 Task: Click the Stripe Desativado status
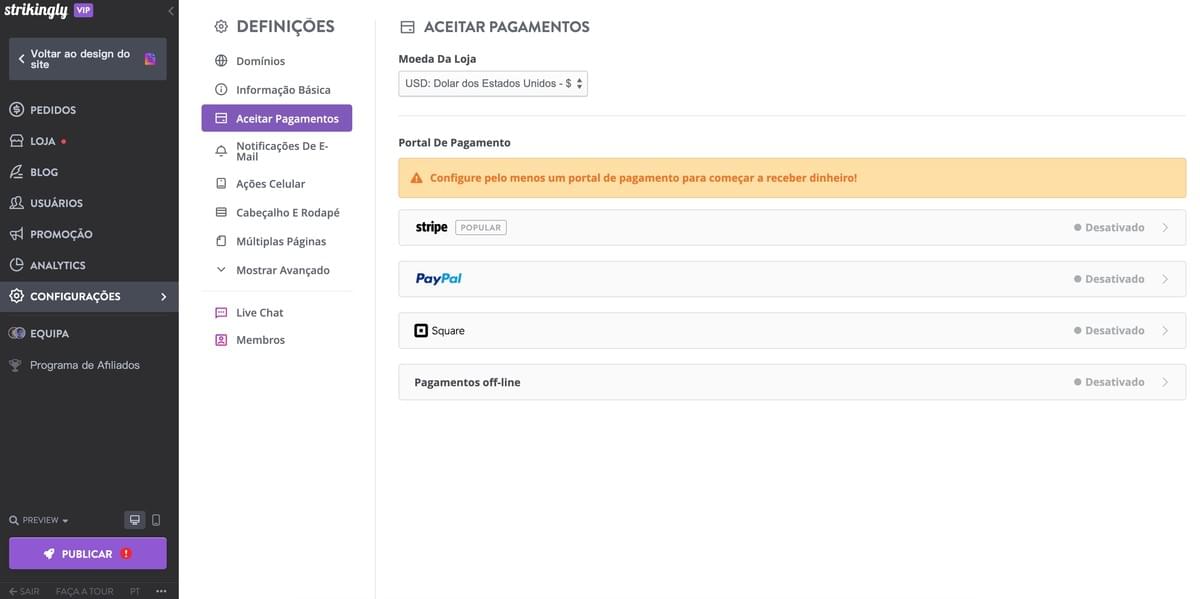1109,228
